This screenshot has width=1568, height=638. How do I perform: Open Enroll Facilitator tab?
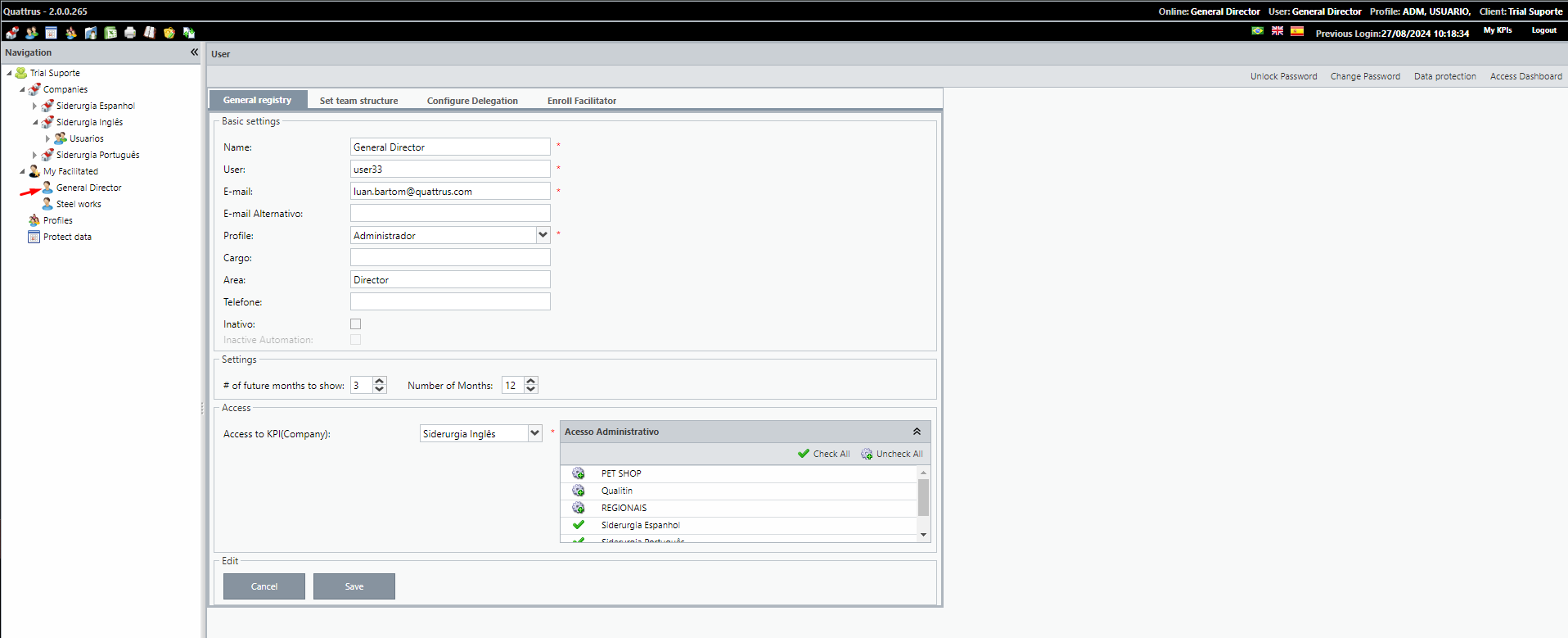[582, 101]
